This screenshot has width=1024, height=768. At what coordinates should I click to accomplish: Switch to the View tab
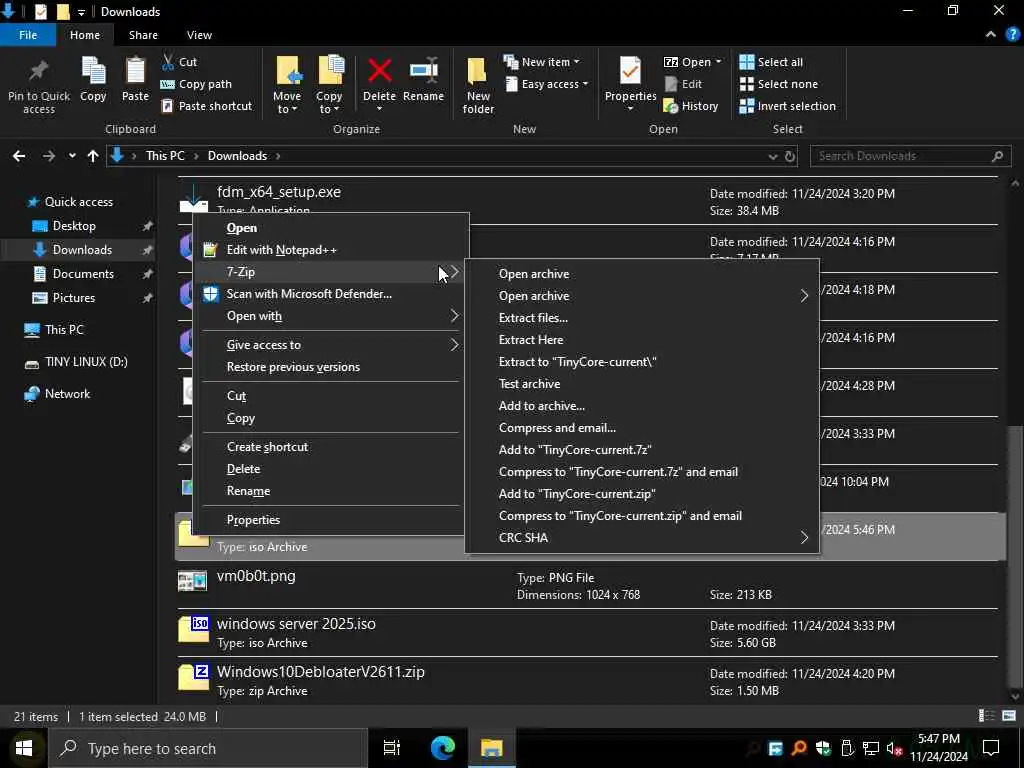pos(199,35)
